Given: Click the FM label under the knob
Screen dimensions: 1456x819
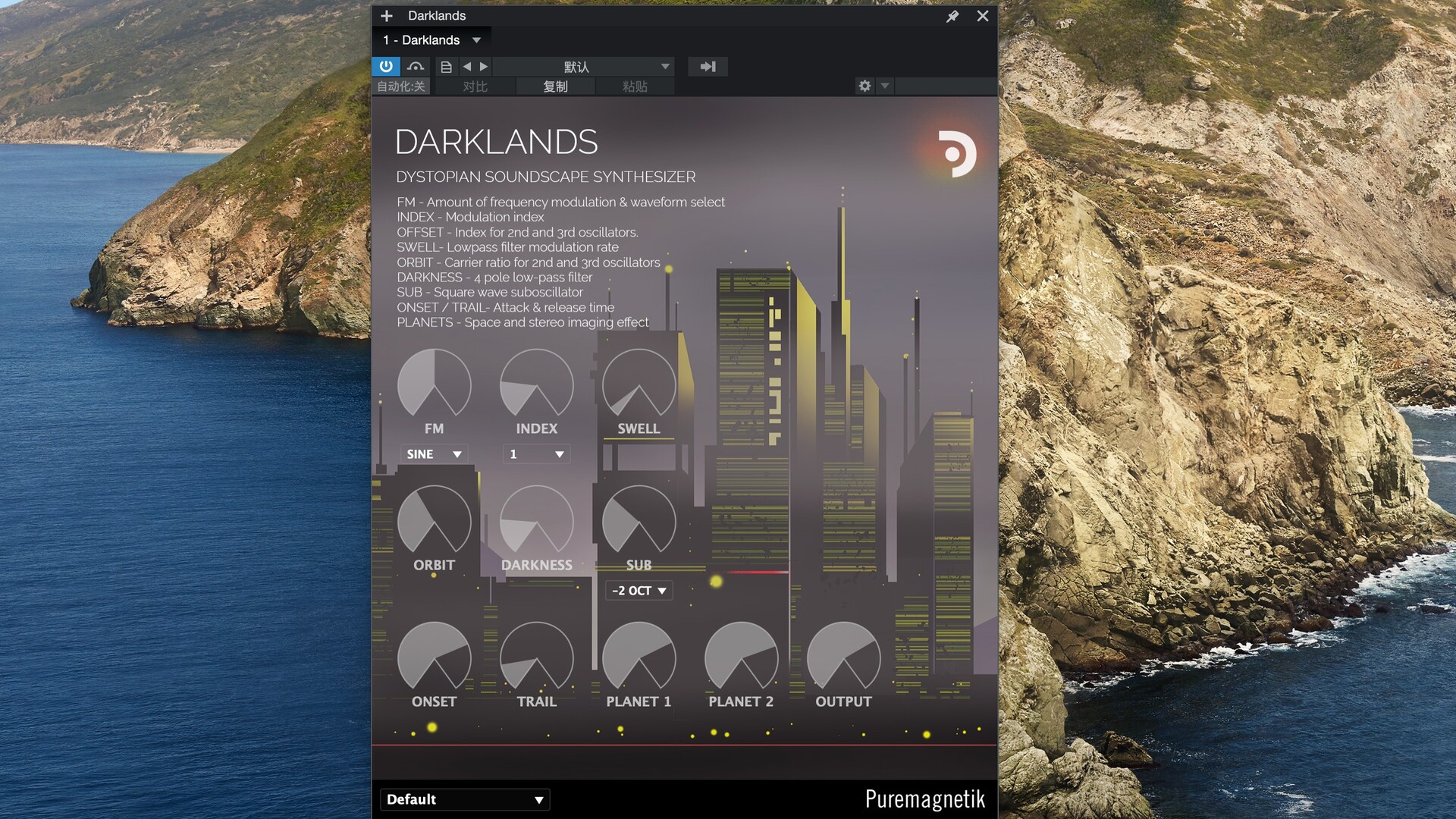Looking at the screenshot, I should [x=435, y=428].
